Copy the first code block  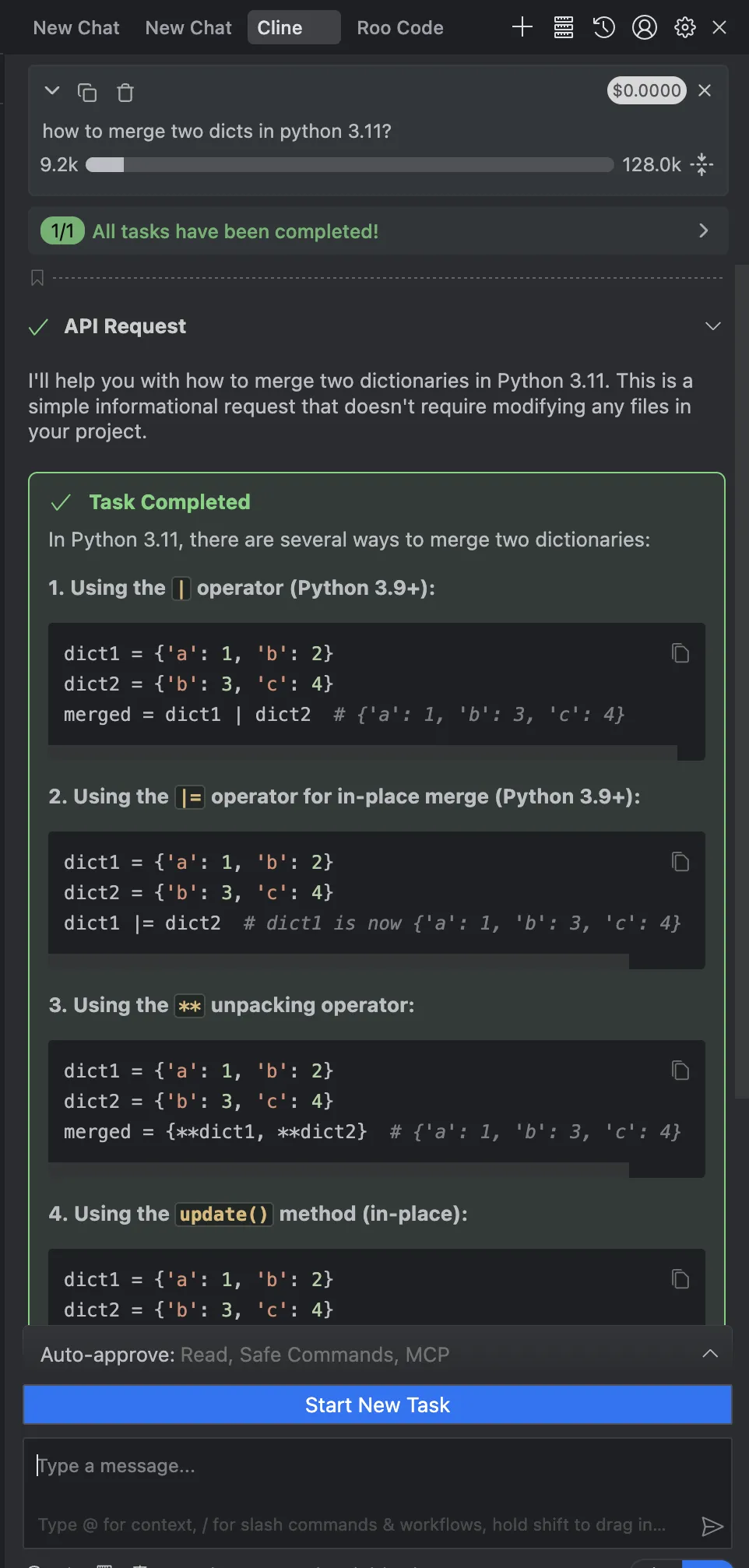coord(680,653)
